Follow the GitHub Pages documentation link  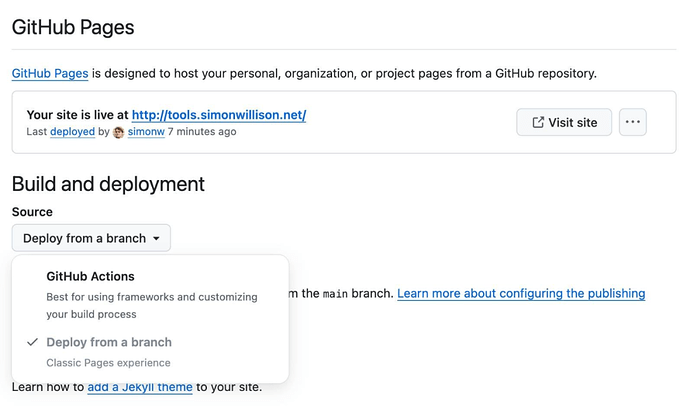[51, 73]
